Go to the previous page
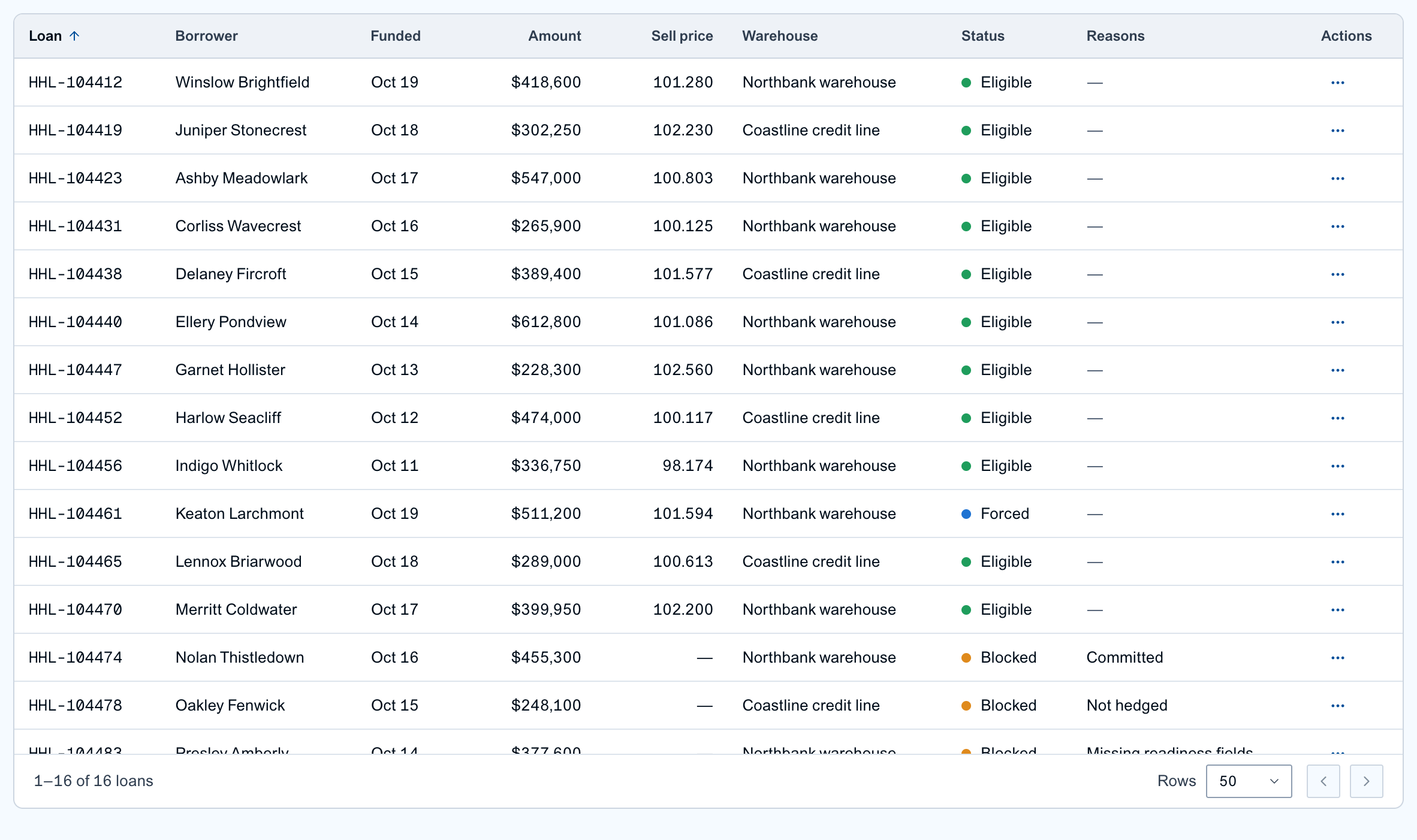This screenshot has height=840, width=1417. tap(1323, 781)
